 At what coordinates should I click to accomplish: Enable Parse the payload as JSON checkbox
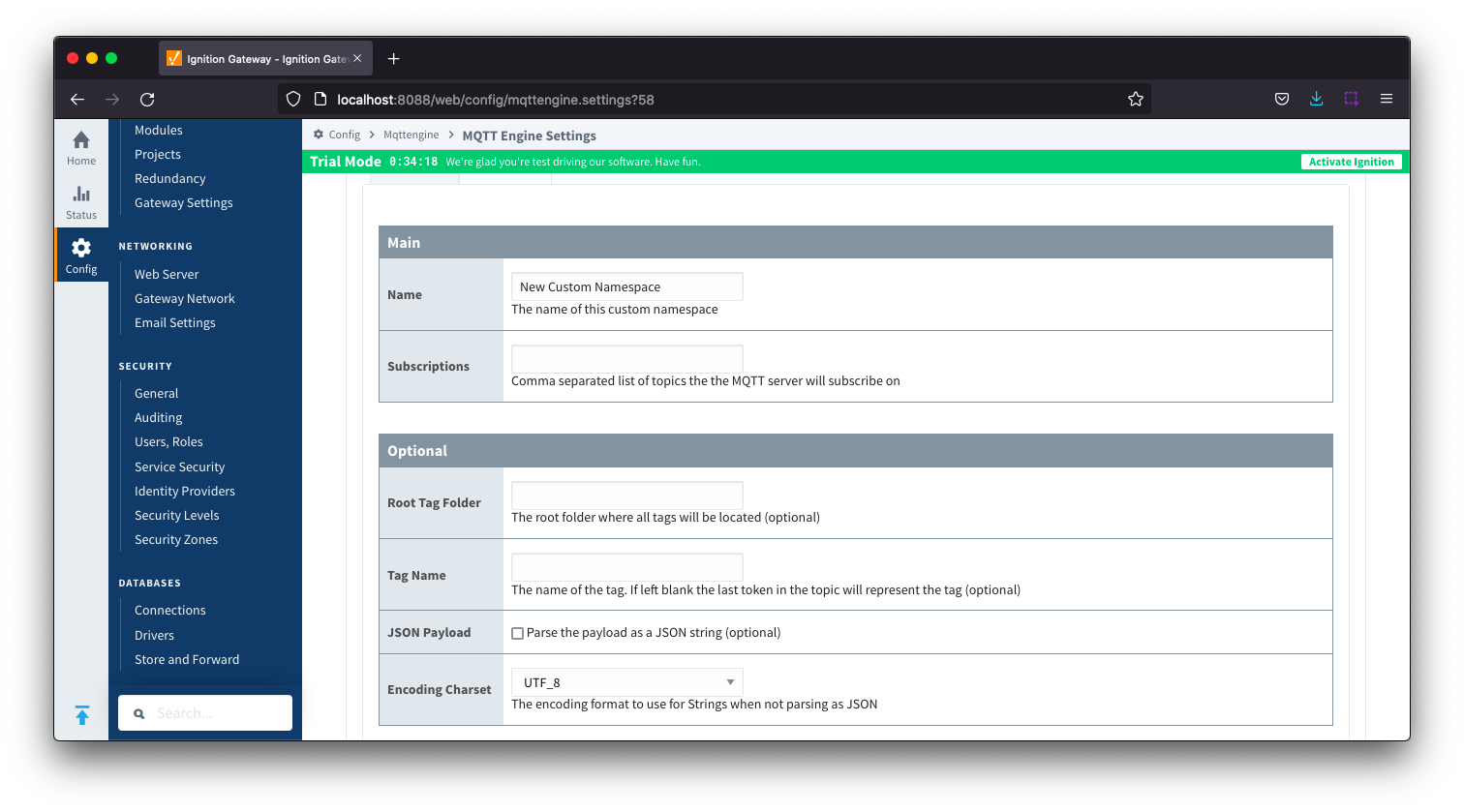[x=517, y=633]
